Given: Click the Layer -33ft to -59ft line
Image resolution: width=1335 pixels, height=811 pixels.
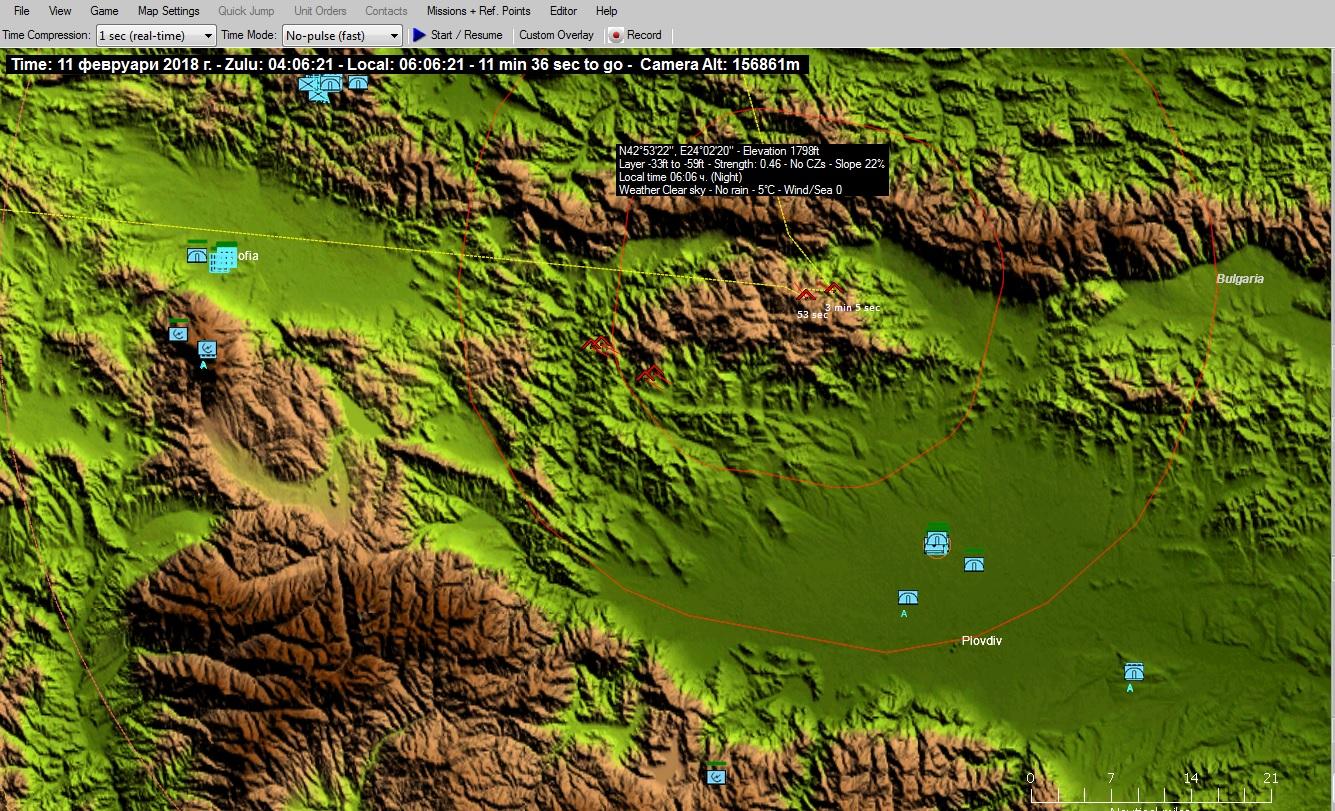Looking at the screenshot, I should 751,163.
